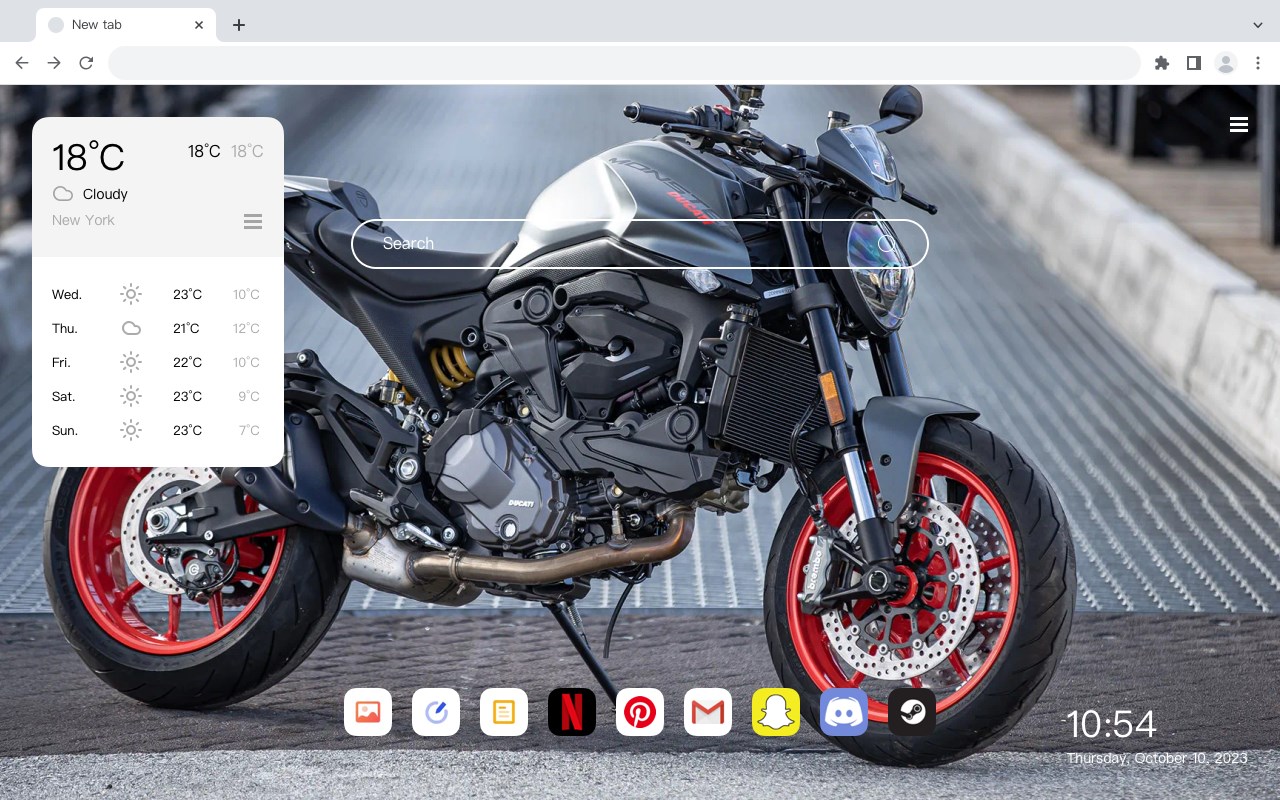Click the sun icon for Saturday
Image resolution: width=1280 pixels, height=800 pixels.
pos(131,396)
